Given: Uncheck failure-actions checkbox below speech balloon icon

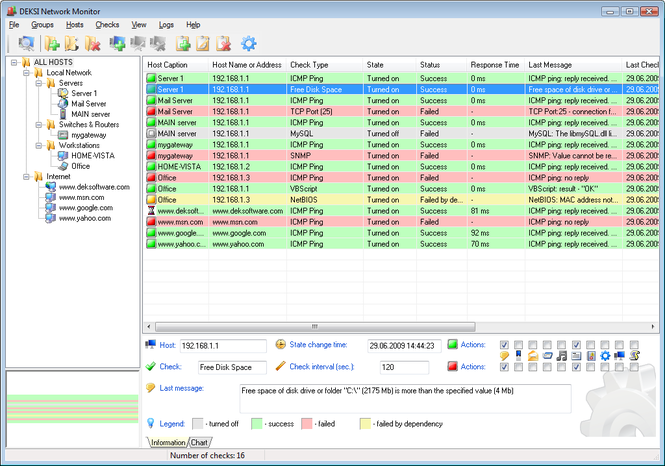Looking at the screenshot, I should (504, 367).
